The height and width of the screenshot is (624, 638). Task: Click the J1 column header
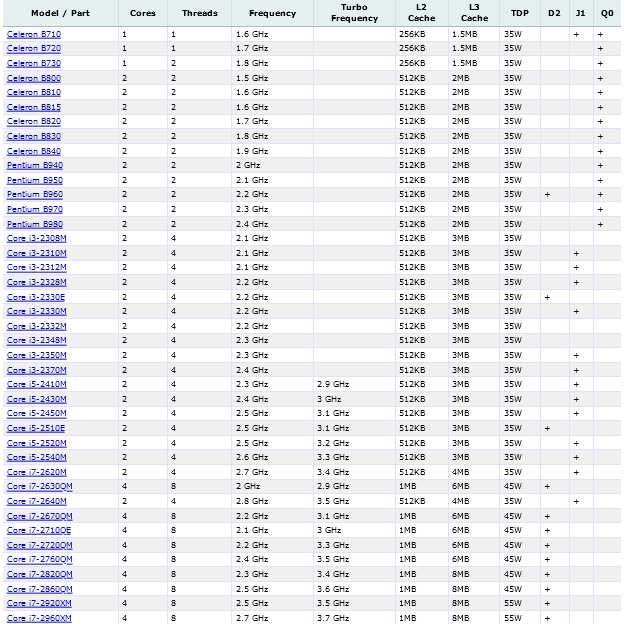pyautogui.click(x=581, y=13)
